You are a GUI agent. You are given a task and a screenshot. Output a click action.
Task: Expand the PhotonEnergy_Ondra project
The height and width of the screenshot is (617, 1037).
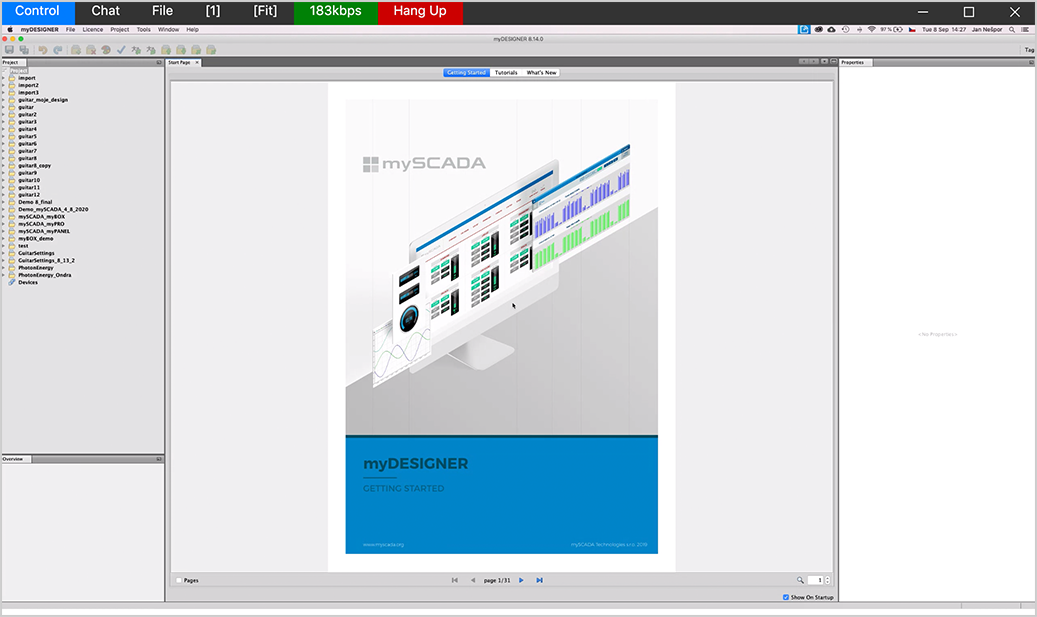click(3, 275)
